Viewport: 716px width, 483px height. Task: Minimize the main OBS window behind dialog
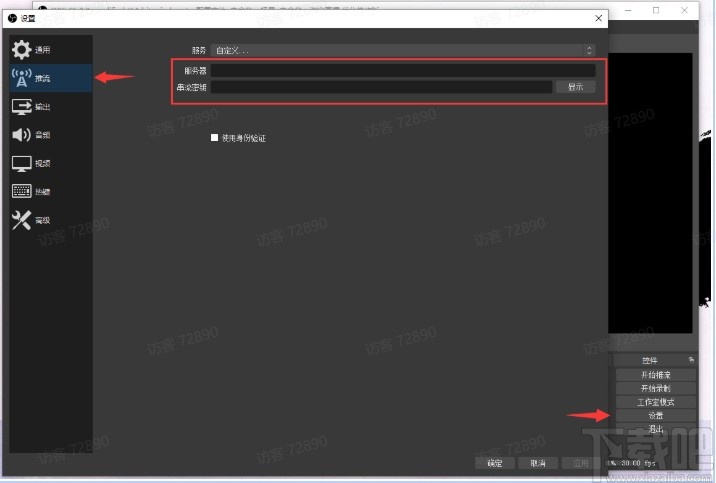point(628,10)
